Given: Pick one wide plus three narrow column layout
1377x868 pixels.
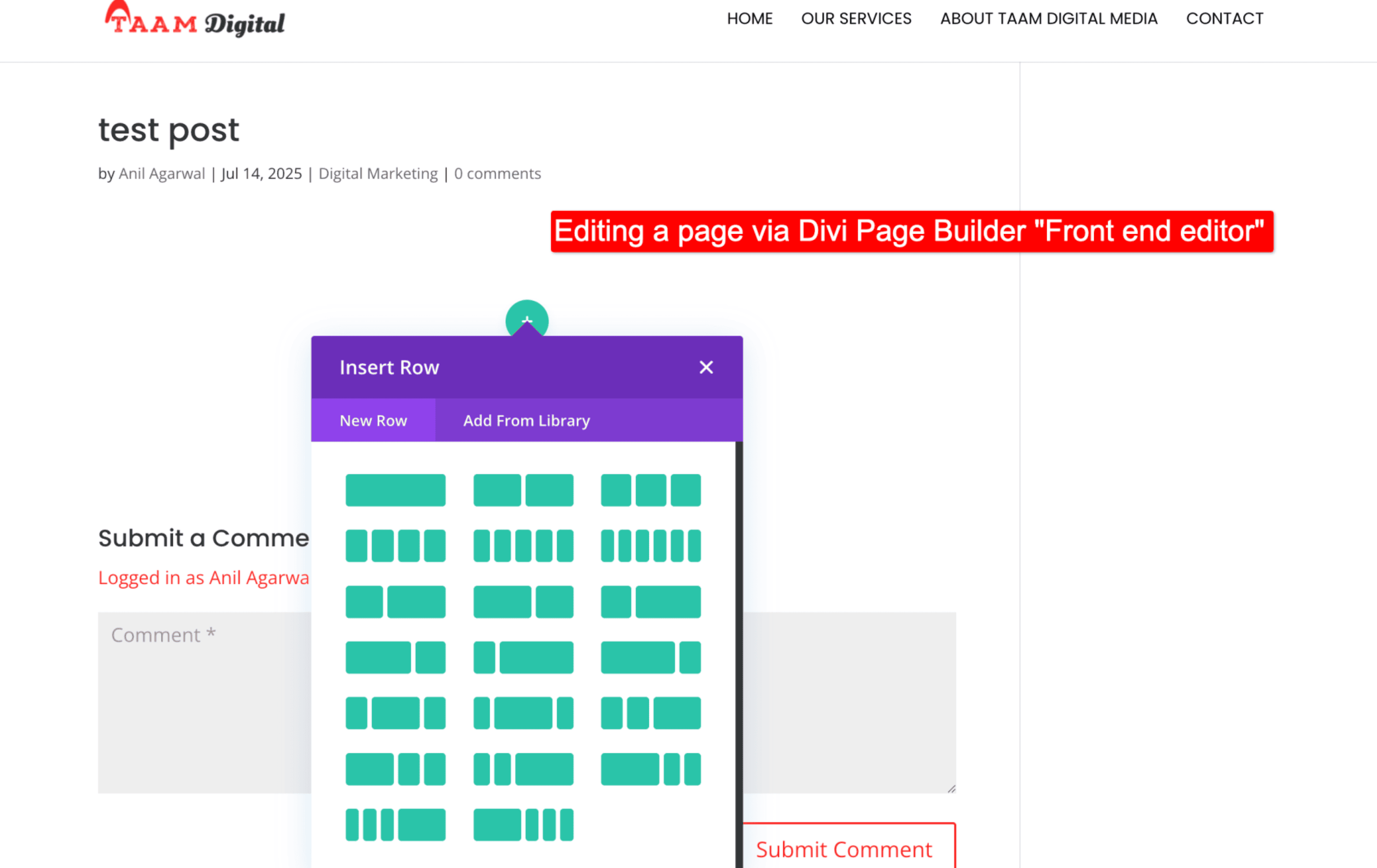Looking at the screenshot, I should [523, 824].
